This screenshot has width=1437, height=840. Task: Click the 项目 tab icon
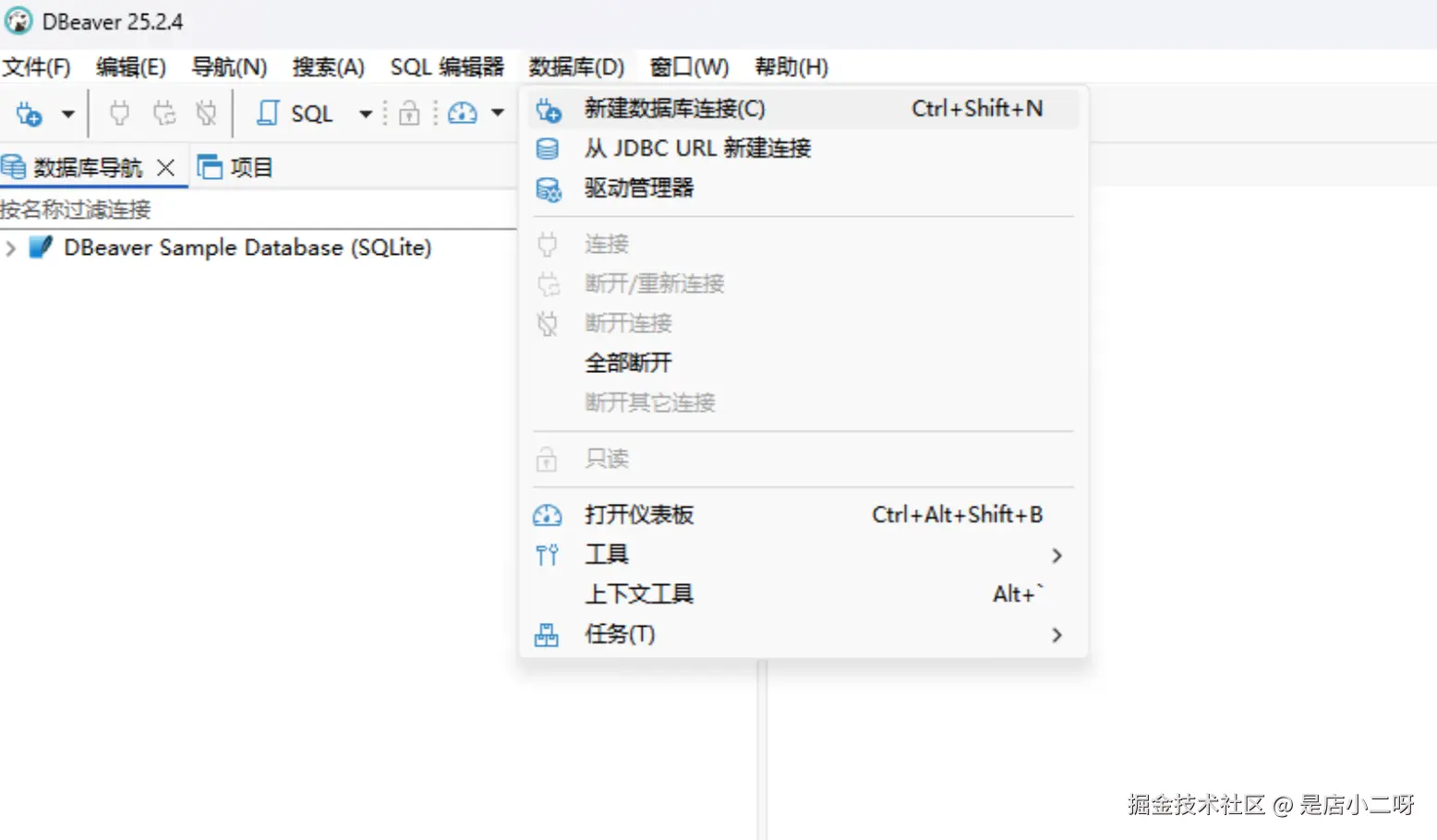pyautogui.click(x=211, y=167)
